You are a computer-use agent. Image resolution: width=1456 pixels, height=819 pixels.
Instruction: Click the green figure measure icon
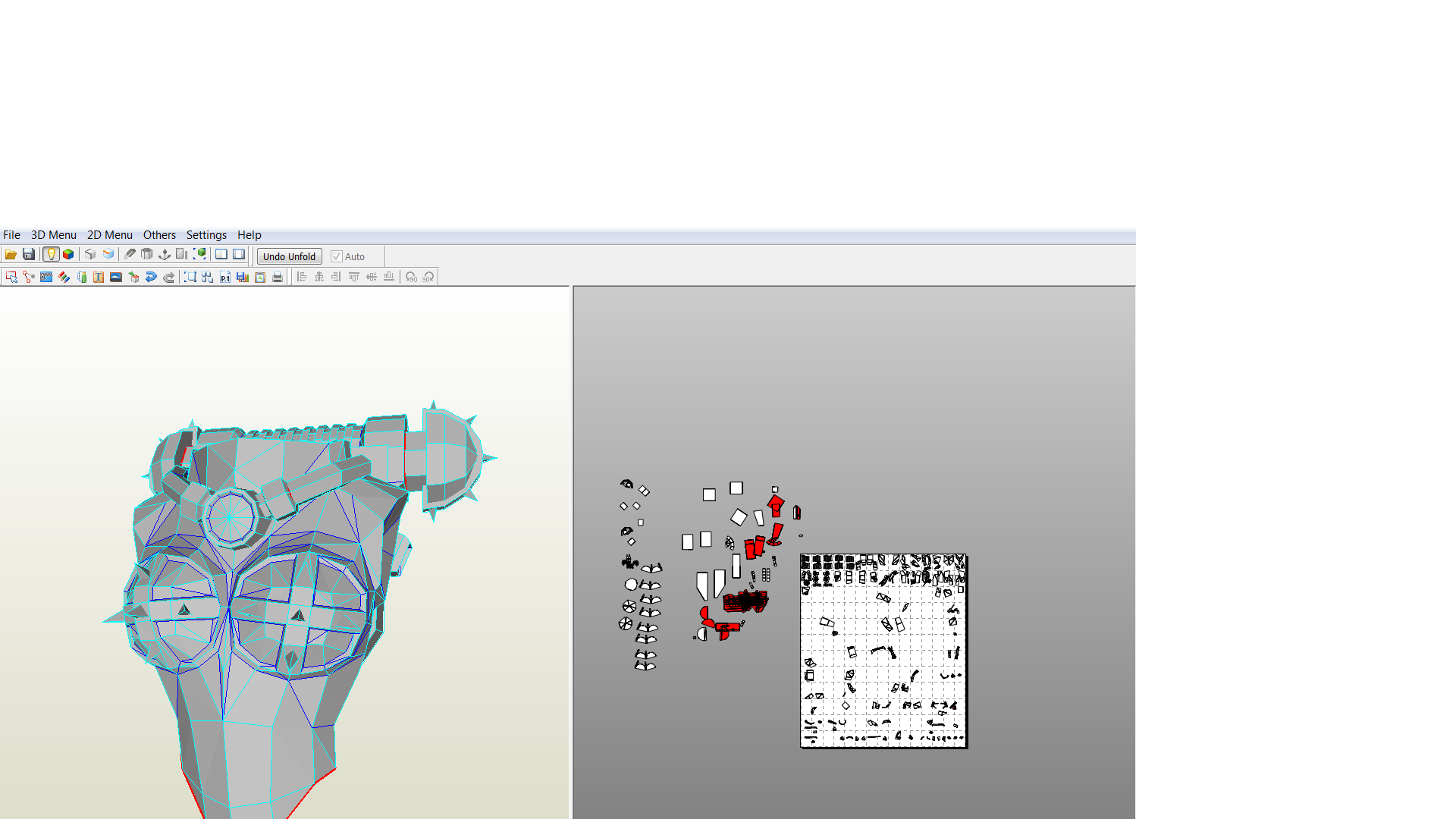click(x=82, y=278)
